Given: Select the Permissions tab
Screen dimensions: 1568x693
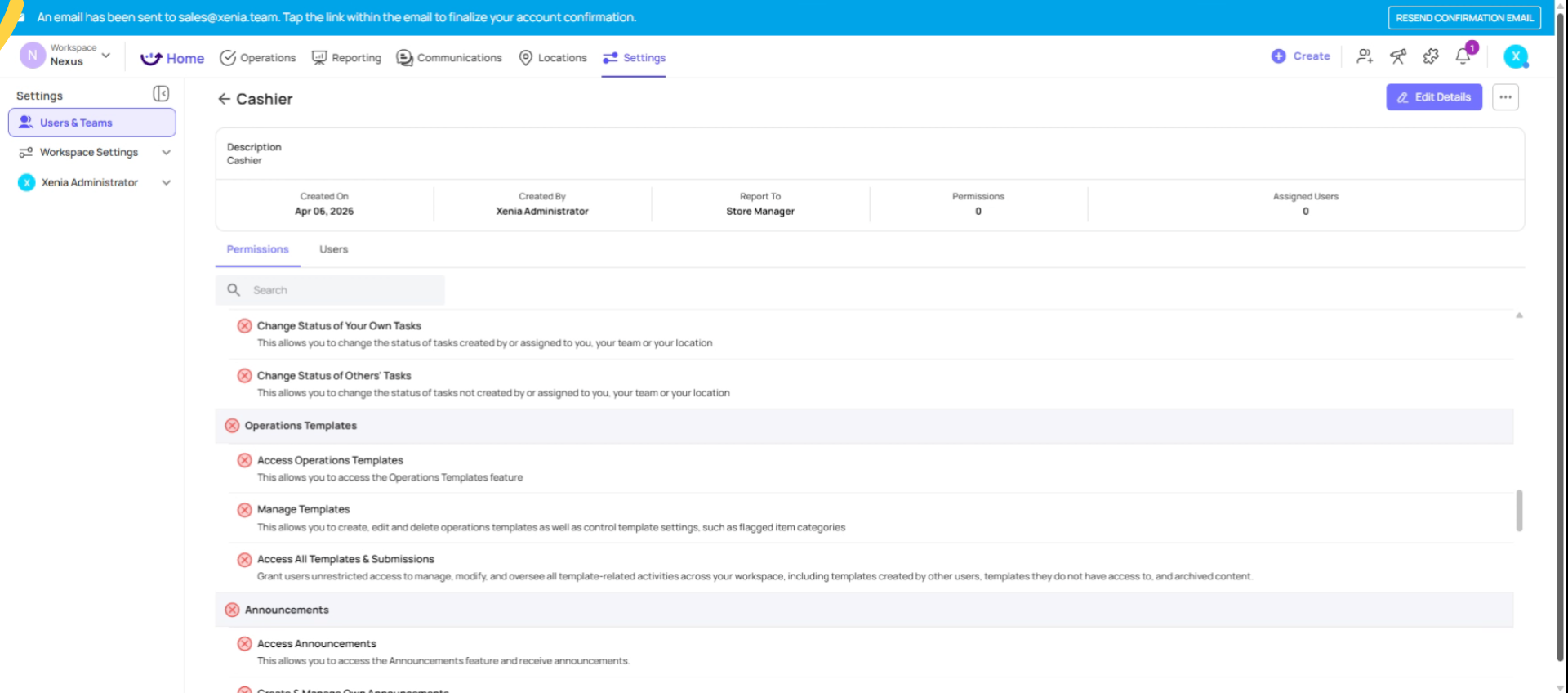Looking at the screenshot, I should coord(258,249).
